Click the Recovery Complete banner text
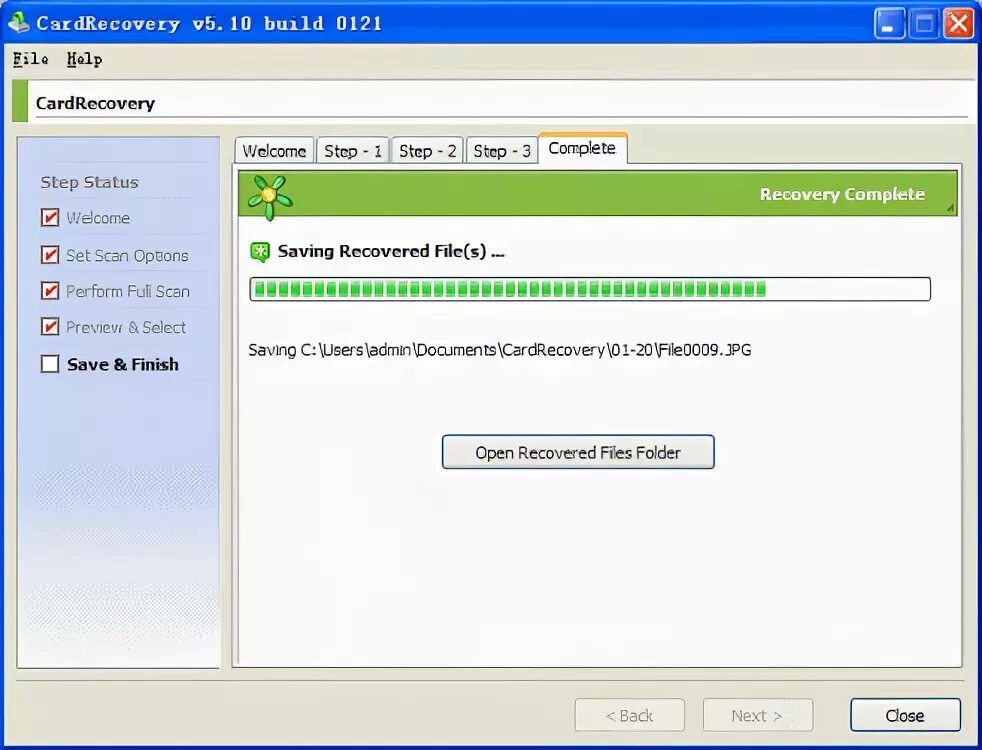Screen dimensions: 982x750 (842, 194)
